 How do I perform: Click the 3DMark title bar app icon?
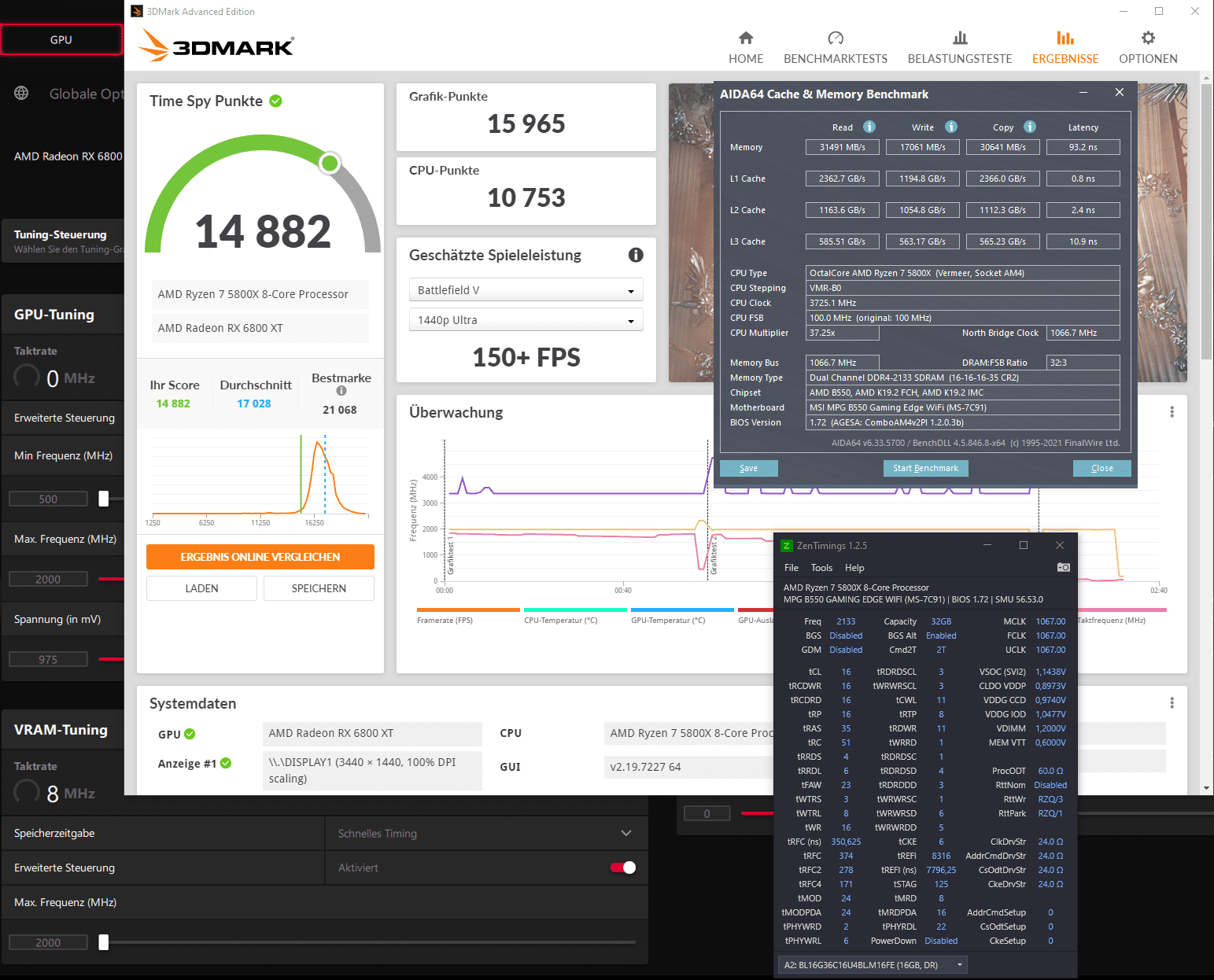137,11
